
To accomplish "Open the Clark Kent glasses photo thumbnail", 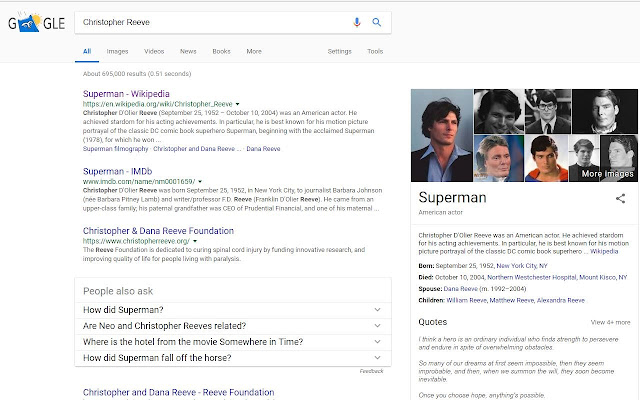I will 548,111.
